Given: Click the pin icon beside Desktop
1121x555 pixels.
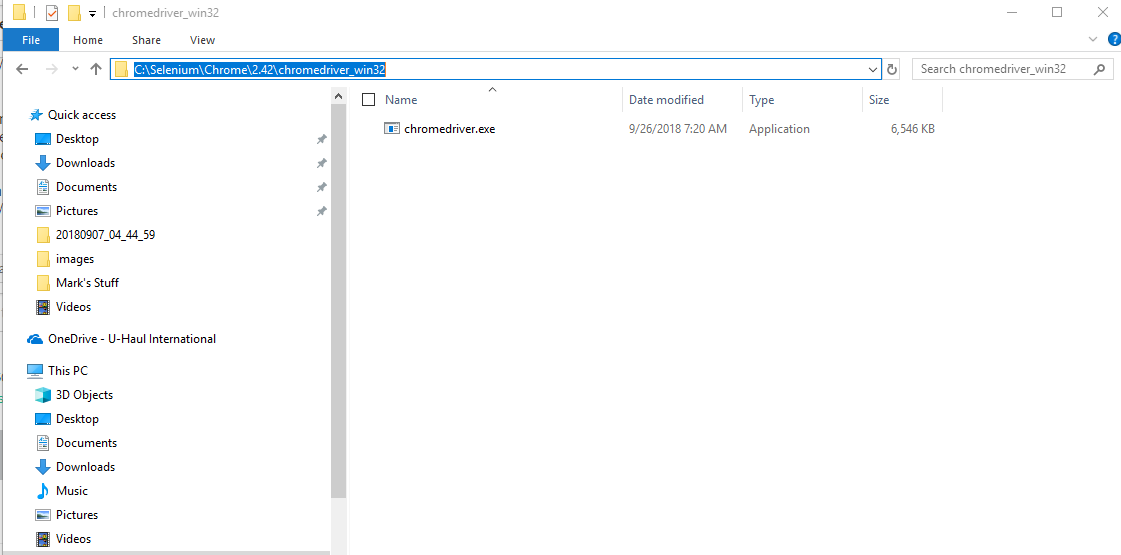Looking at the screenshot, I should coord(322,139).
